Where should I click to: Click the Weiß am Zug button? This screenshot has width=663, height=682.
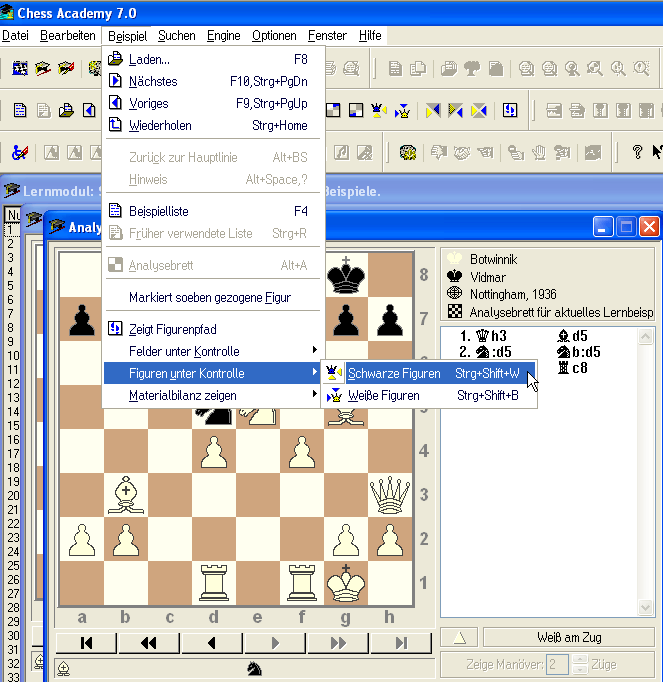(568, 637)
